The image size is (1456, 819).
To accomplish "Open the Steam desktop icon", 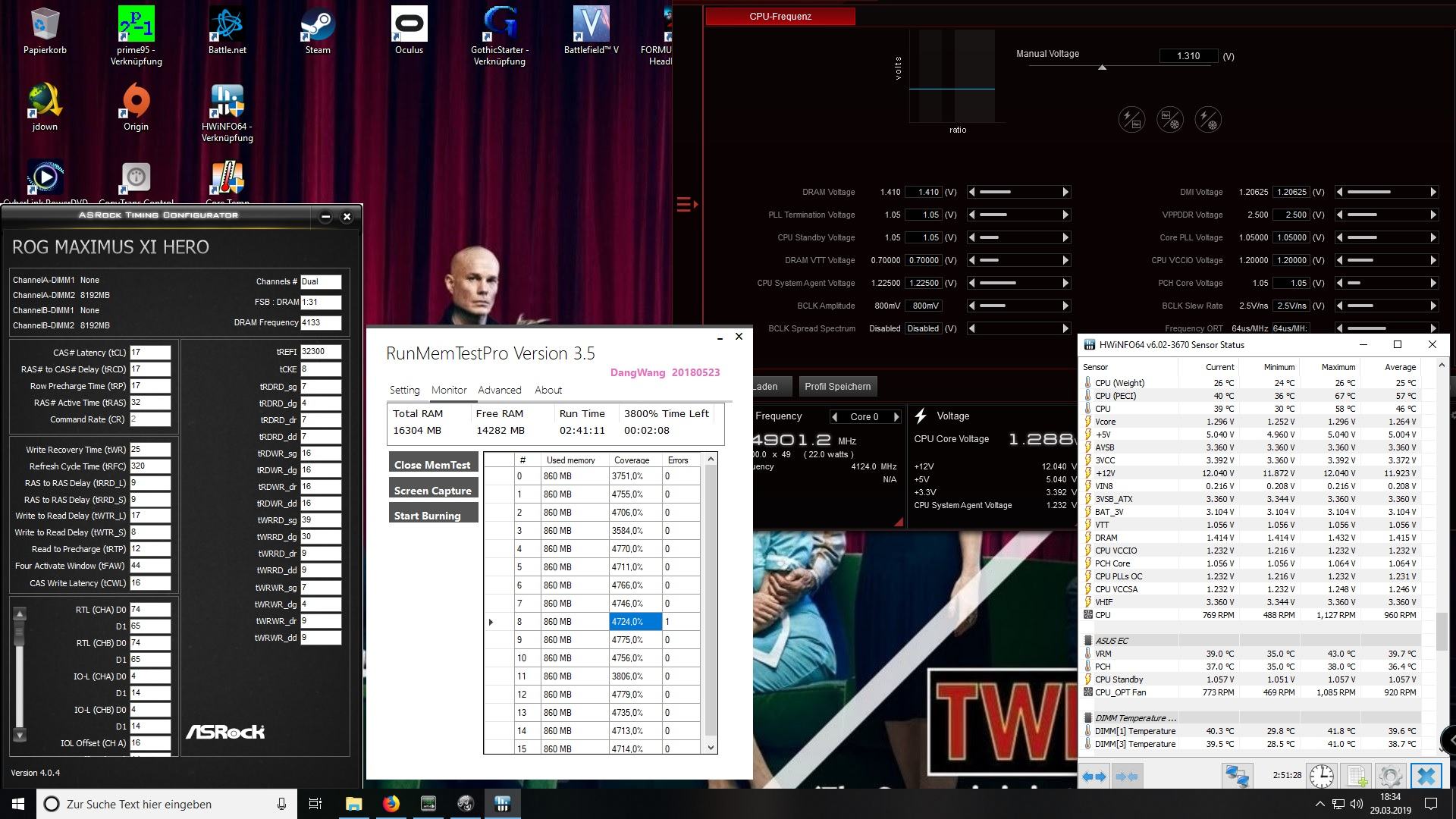I will click(x=318, y=31).
